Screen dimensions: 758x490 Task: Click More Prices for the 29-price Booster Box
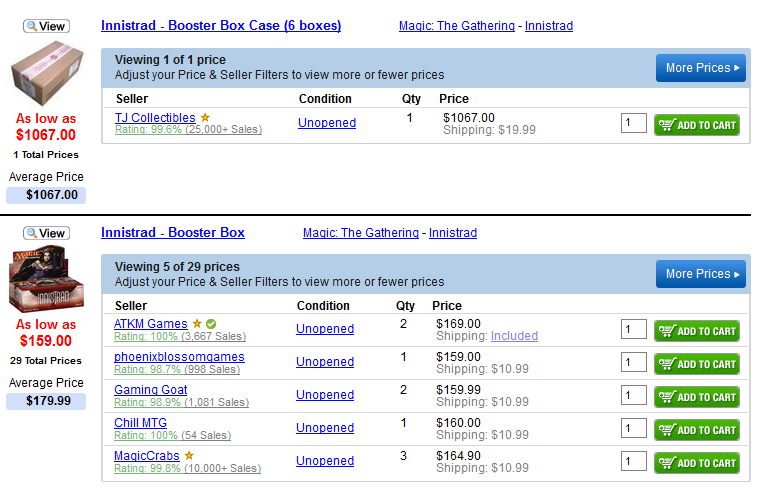(x=700, y=274)
